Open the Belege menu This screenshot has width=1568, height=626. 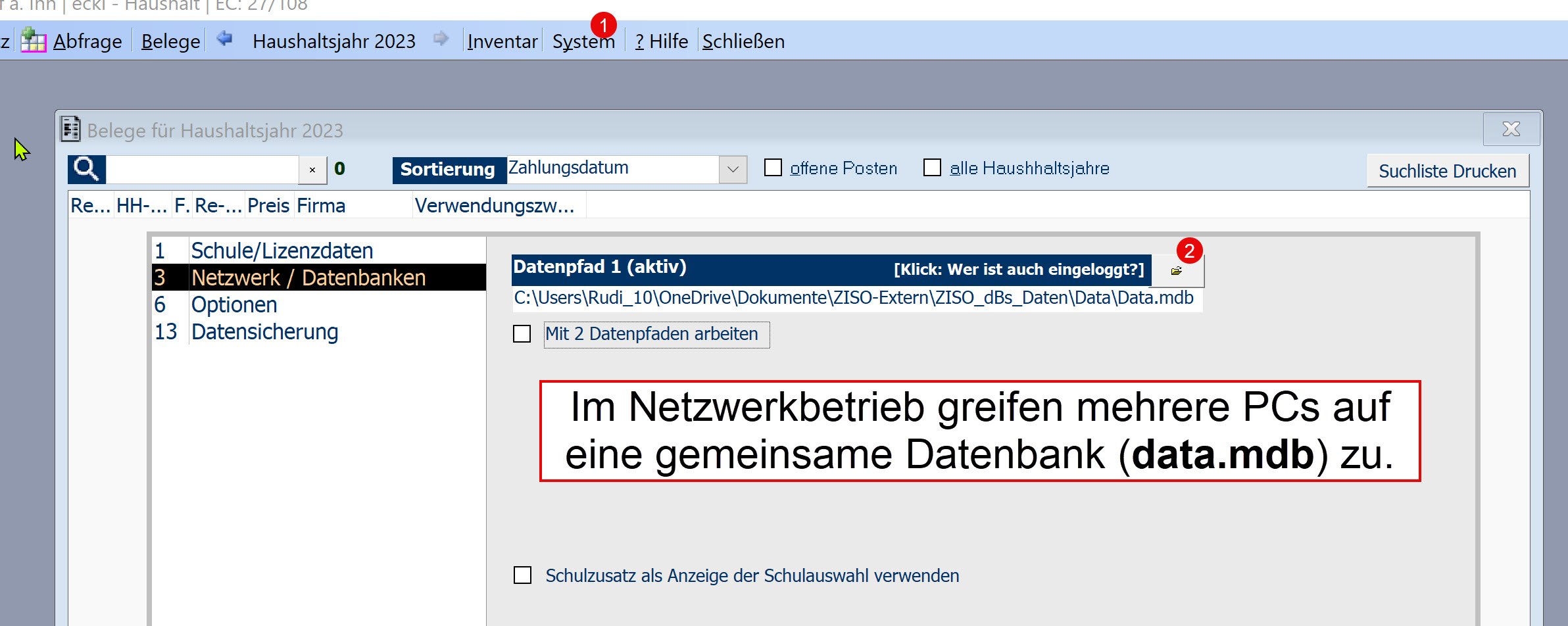[x=170, y=41]
